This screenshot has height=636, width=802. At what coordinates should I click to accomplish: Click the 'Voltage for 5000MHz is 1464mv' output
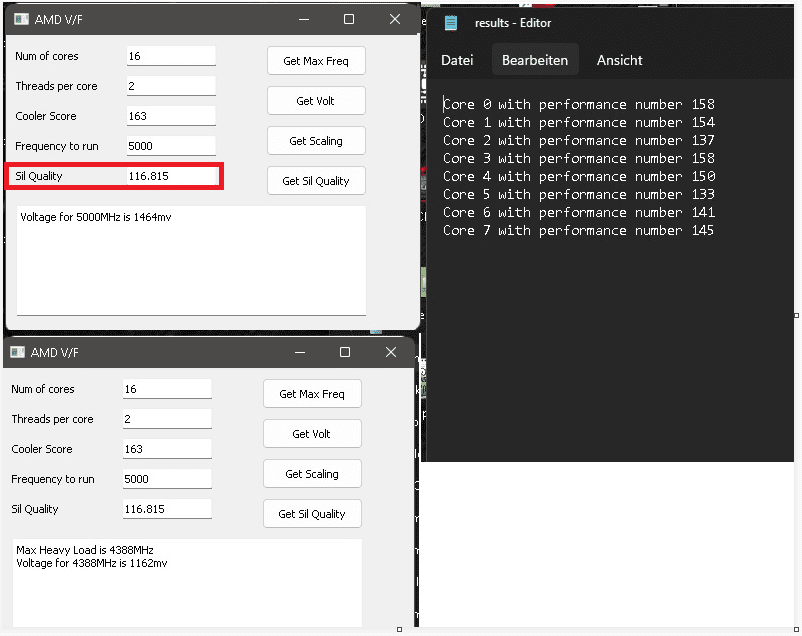tap(96, 217)
